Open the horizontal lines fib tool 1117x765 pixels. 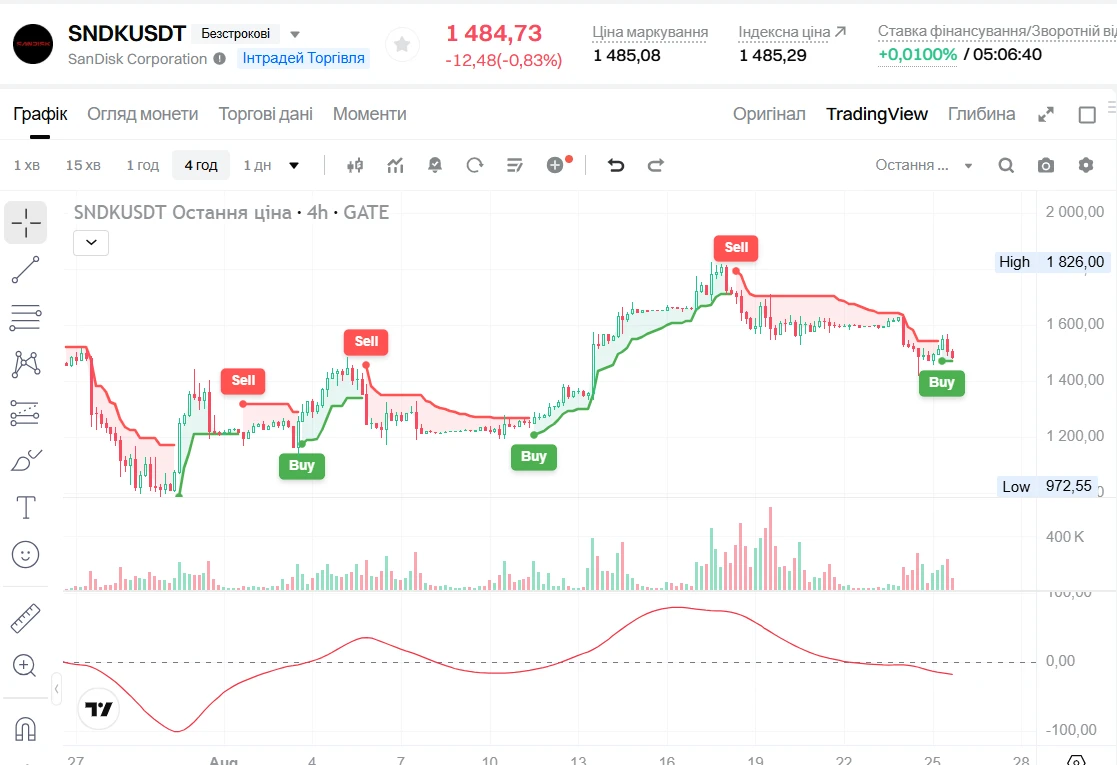pyautogui.click(x=26, y=317)
